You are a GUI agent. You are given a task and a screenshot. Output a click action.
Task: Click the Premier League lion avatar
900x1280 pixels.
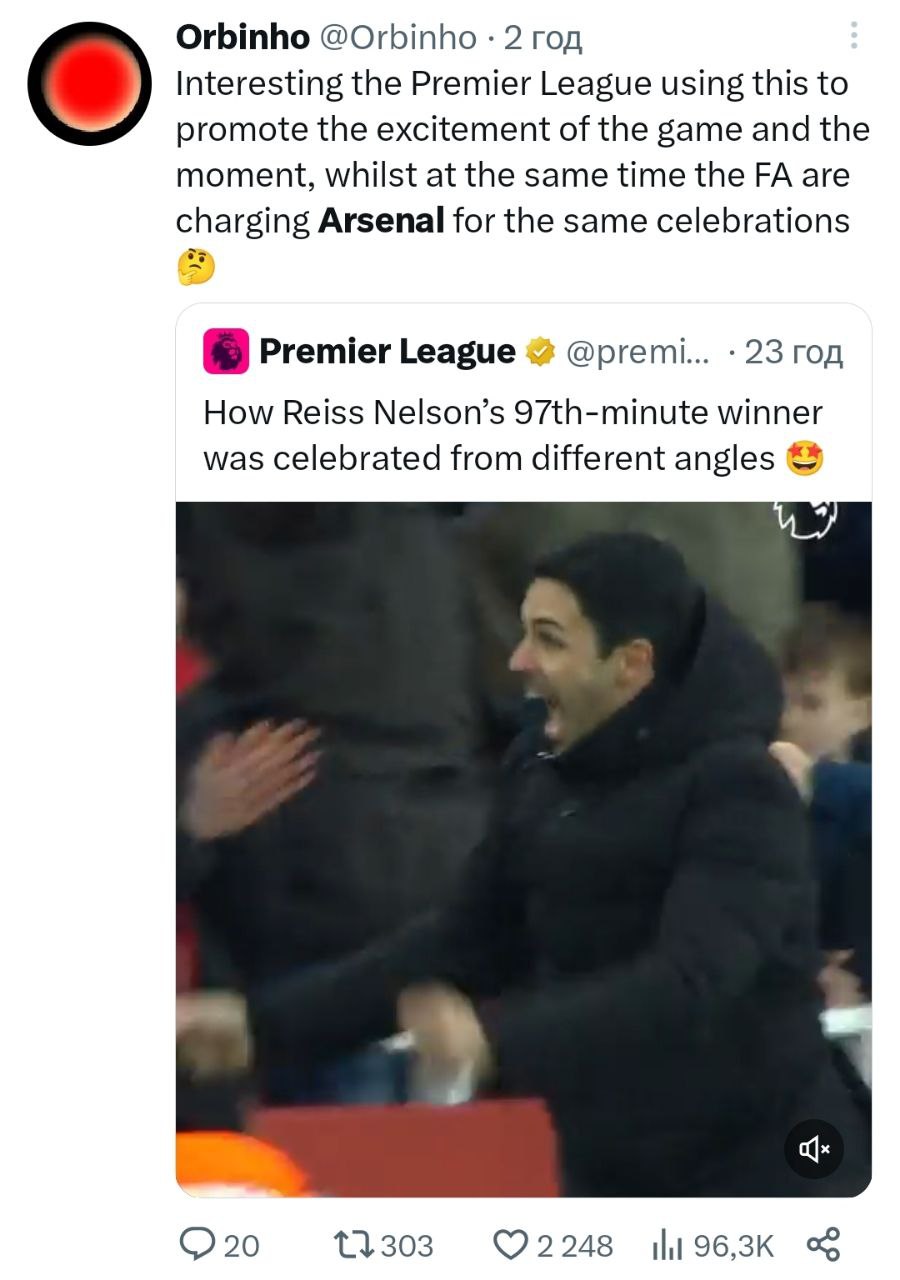226,352
